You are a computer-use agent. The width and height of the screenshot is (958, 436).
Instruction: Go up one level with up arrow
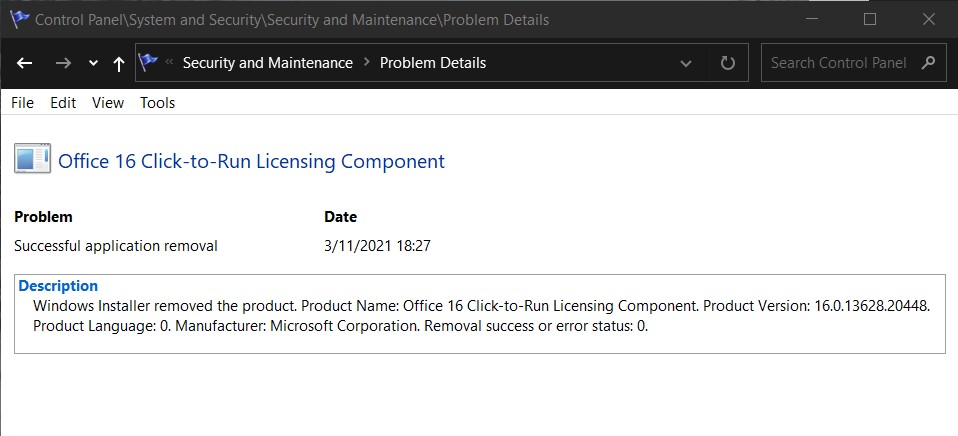[x=119, y=63]
